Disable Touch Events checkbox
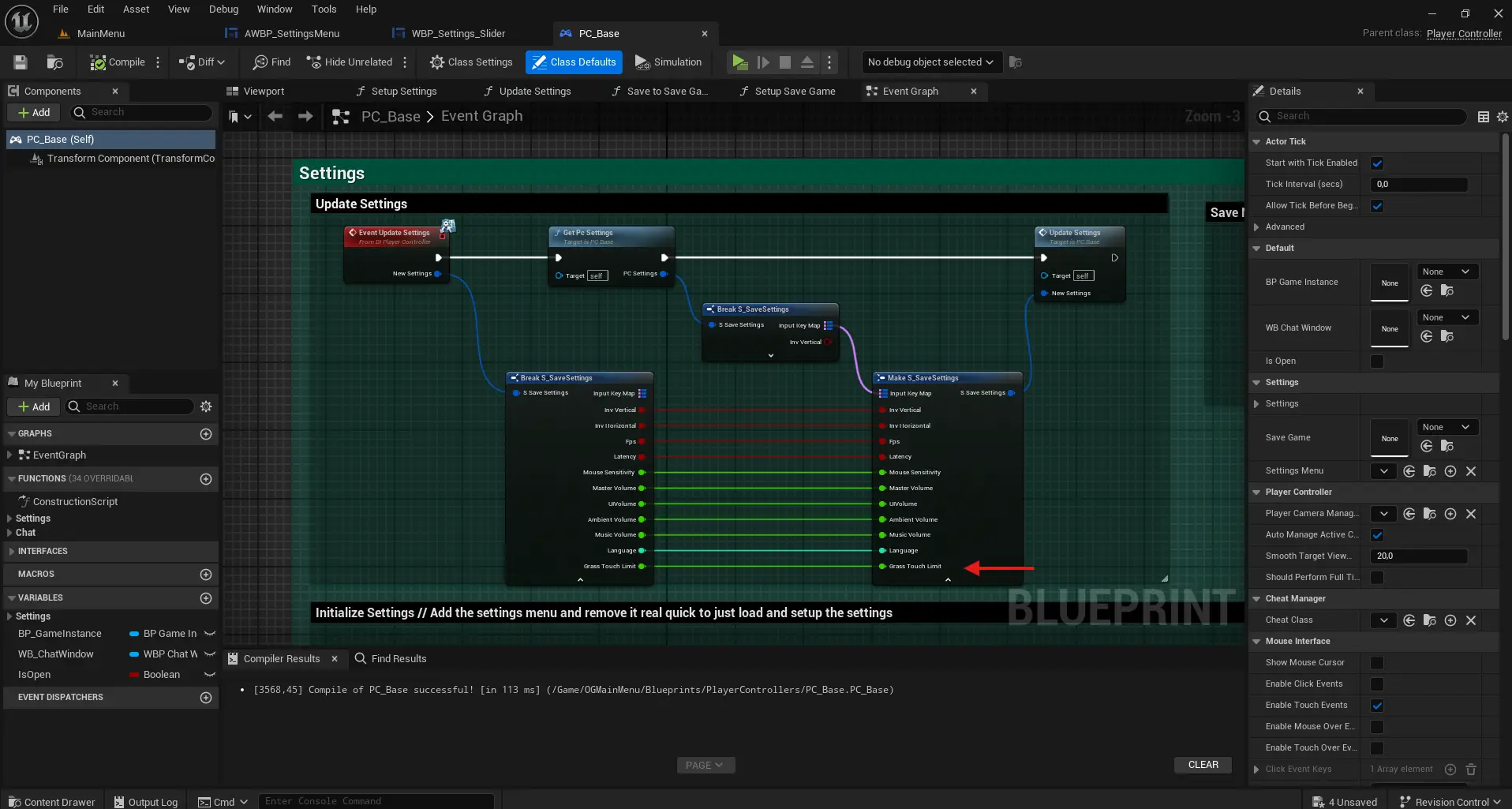The image size is (1512, 809). click(1377, 706)
